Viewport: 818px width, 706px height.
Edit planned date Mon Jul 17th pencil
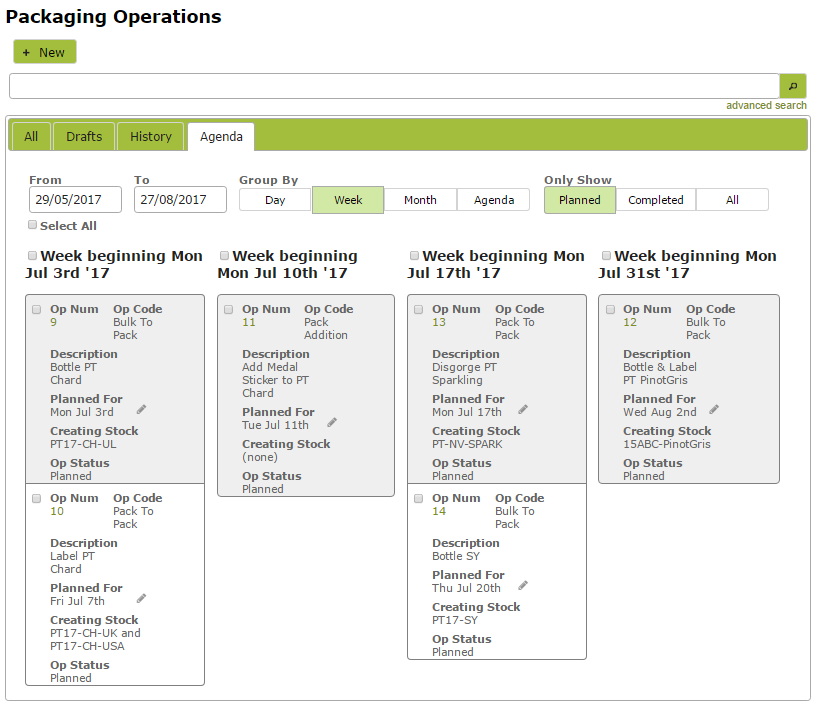click(523, 410)
